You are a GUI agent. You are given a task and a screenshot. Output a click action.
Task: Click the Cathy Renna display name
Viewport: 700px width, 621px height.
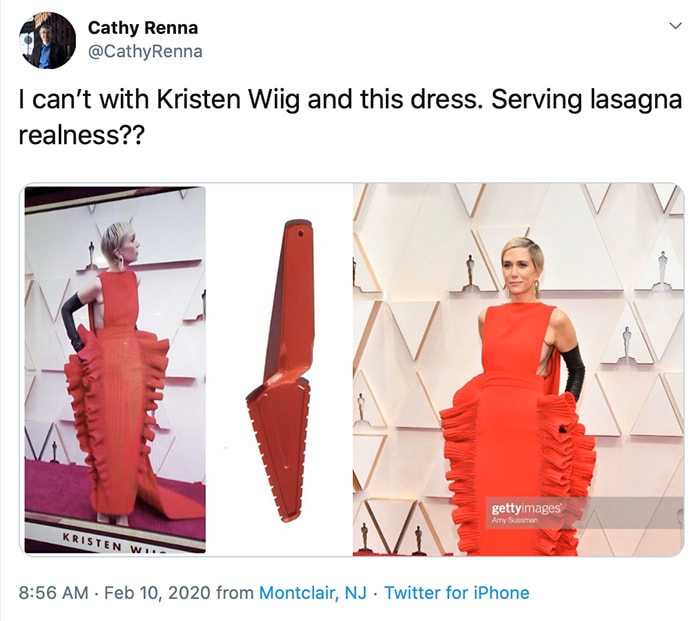pos(143,28)
